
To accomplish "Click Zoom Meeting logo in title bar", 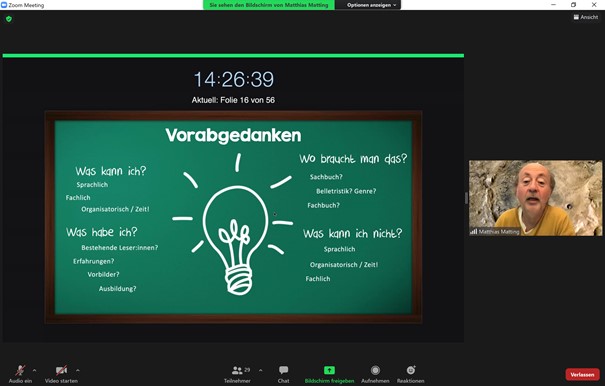I will pyautogui.click(x=4, y=5).
